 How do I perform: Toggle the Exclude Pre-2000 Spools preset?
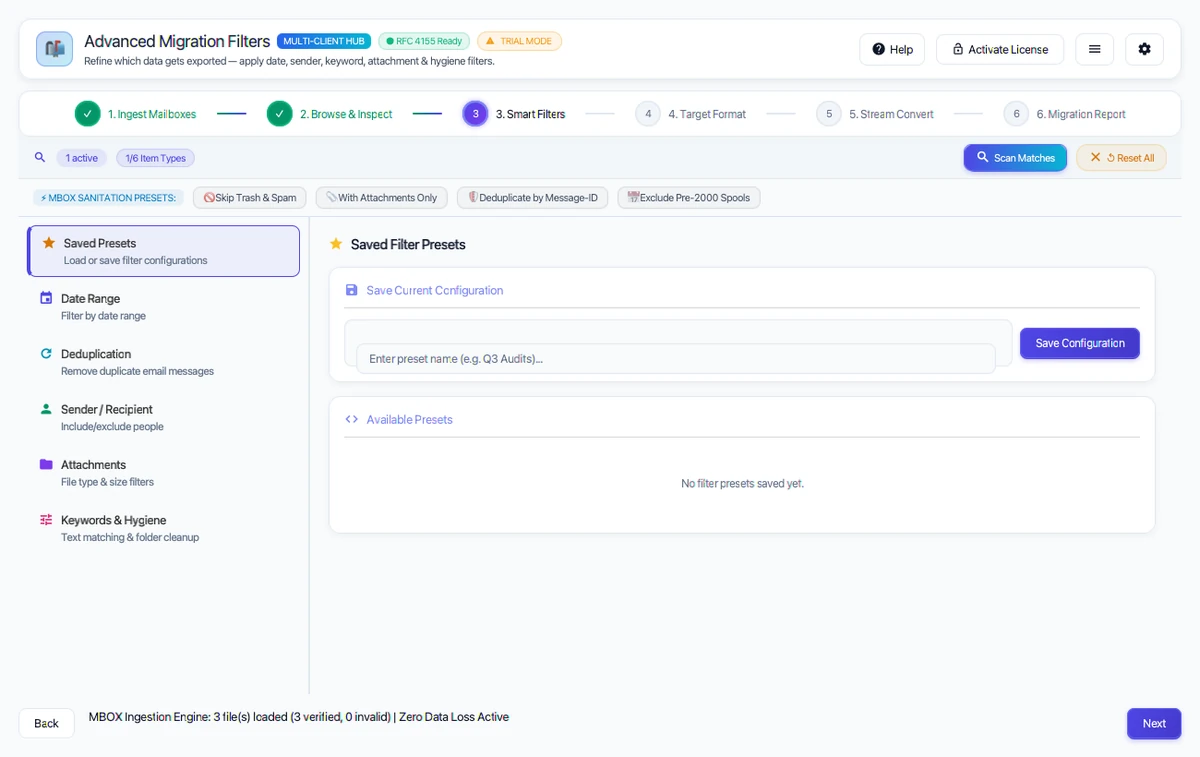tap(689, 198)
